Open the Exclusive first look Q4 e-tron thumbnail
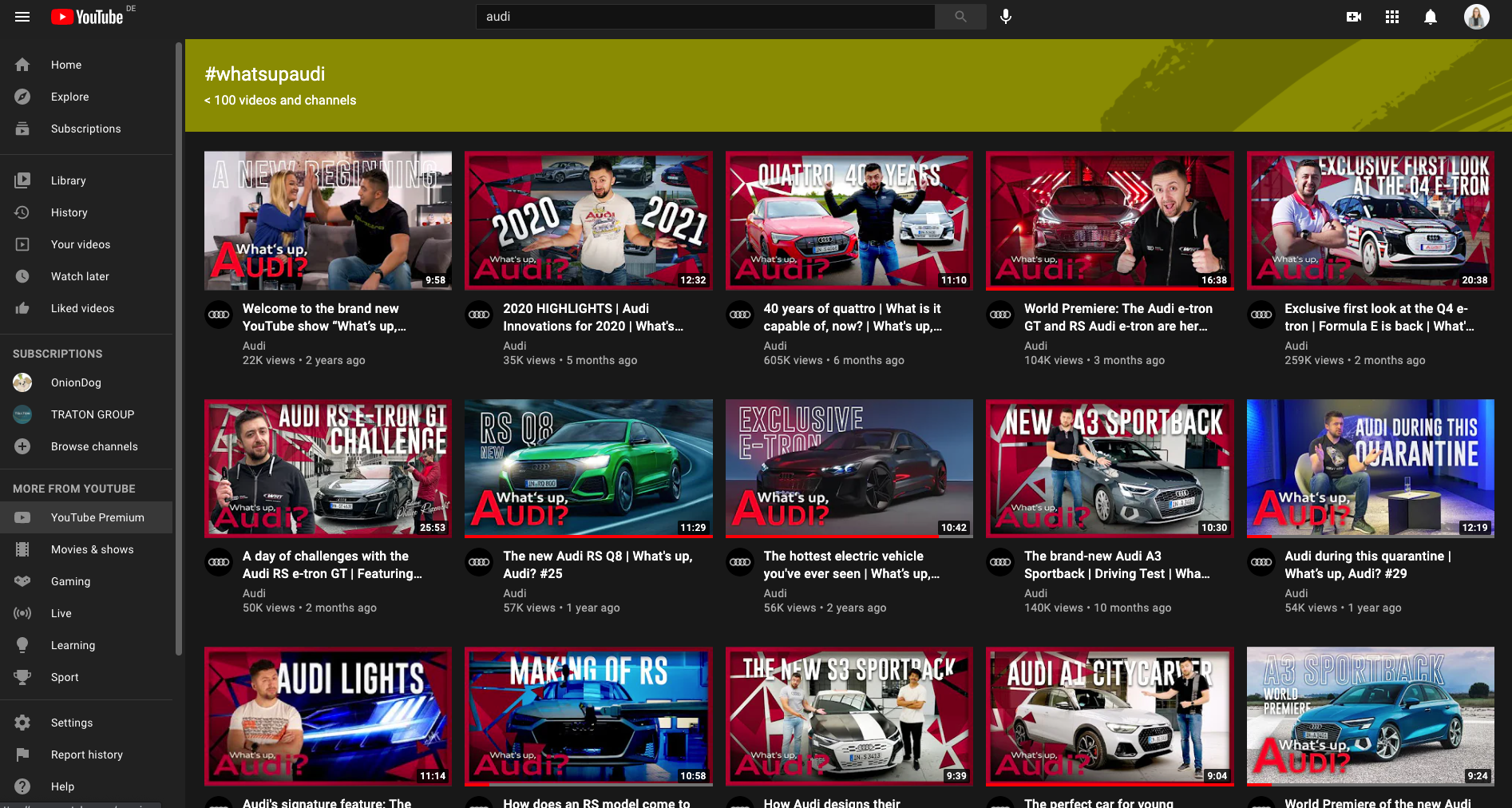 coord(1371,220)
